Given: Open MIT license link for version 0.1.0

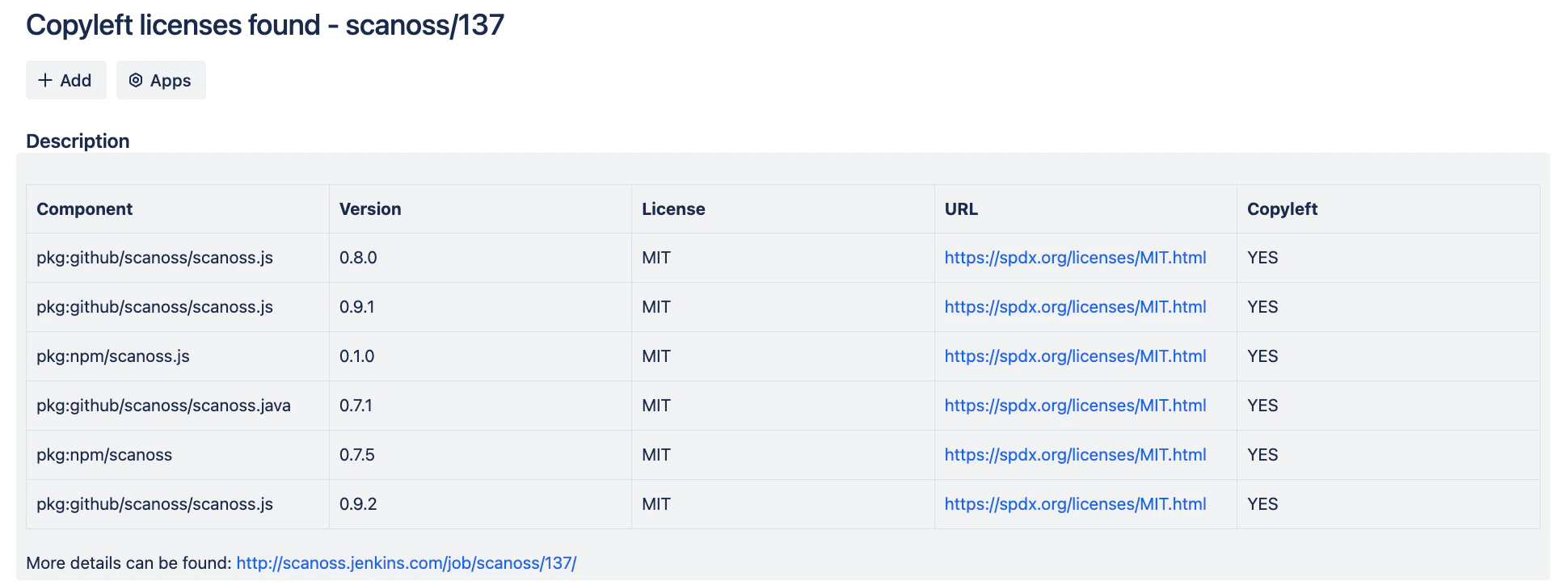Looking at the screenshot, I should [x=1075, y=356].
